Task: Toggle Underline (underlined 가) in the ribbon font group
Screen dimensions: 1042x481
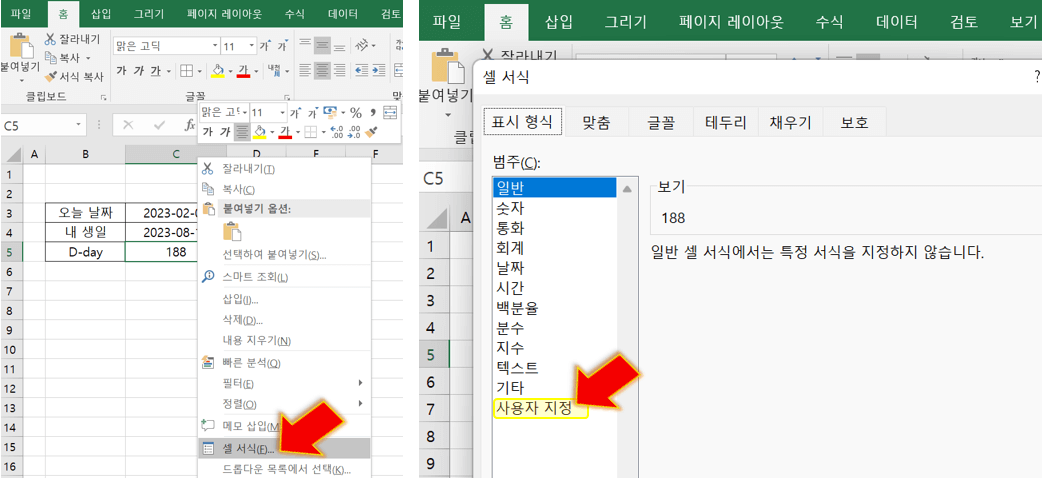Action: pyautogui.click(x=156, y=70)
